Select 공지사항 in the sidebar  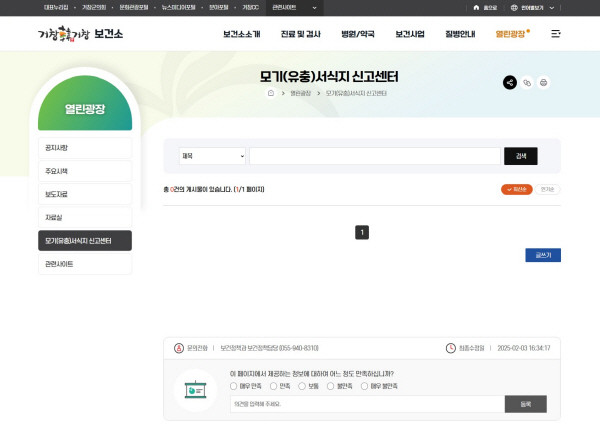[85, 148]
